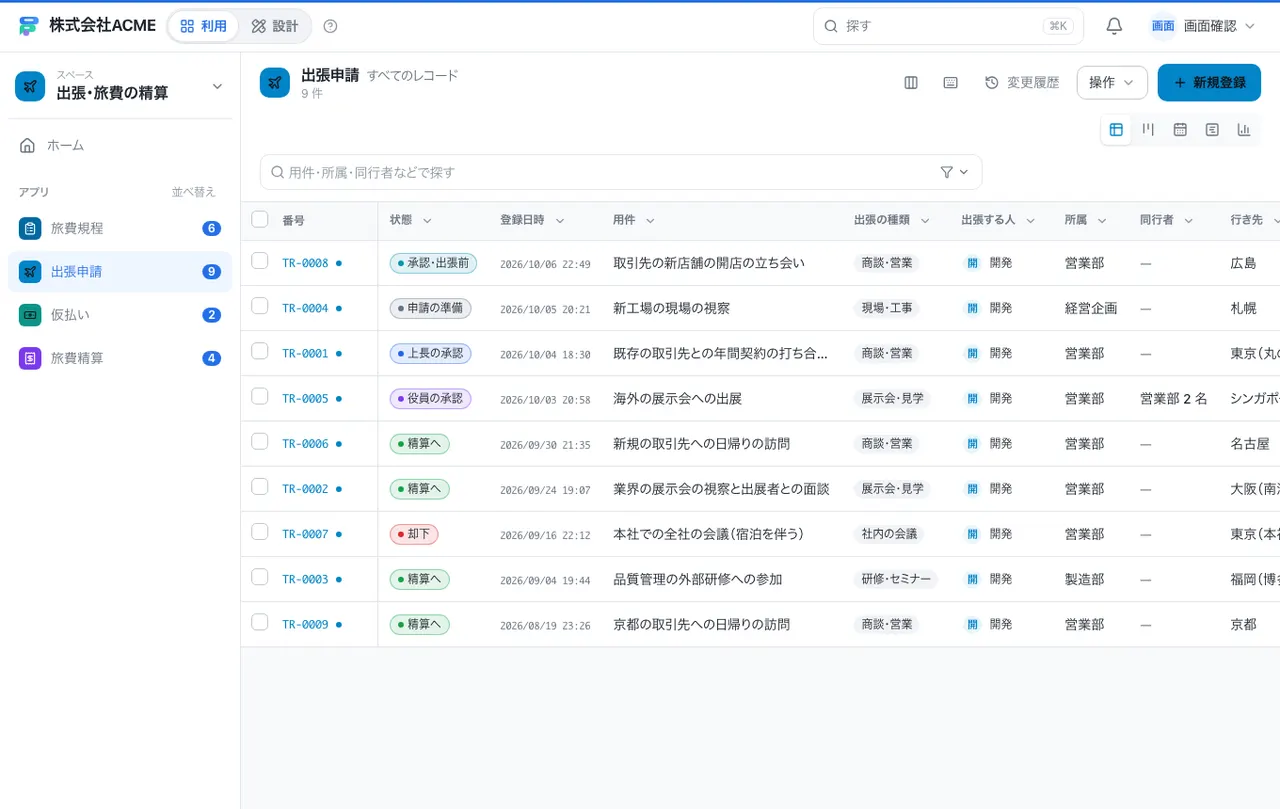Select all rows with header checkbox
The image size is (1280, 809).
(x=260, y=219)
